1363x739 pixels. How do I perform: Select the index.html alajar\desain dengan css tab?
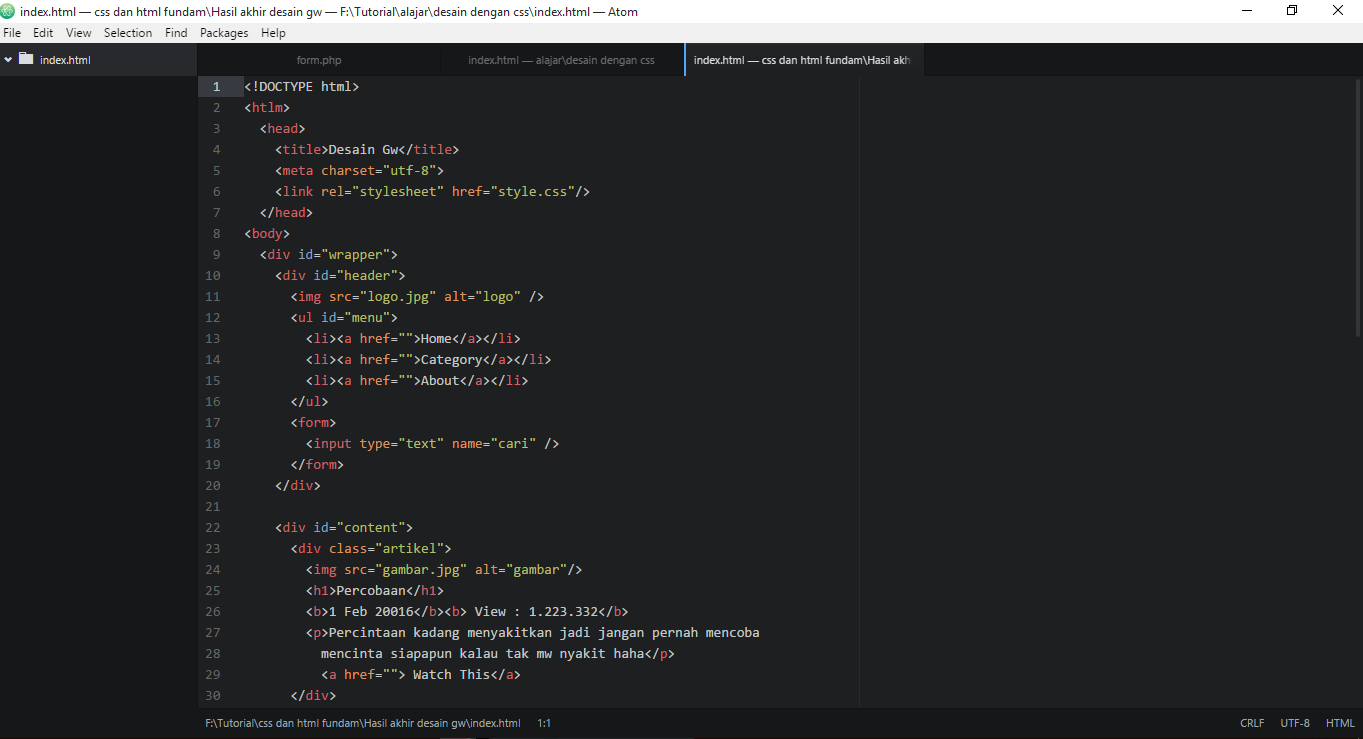[561, 60]
